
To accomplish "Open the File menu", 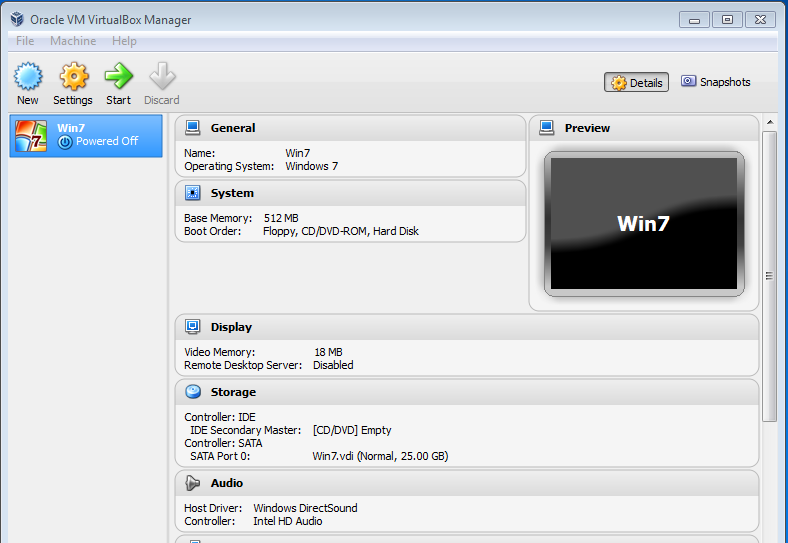I will pos(25,41).
